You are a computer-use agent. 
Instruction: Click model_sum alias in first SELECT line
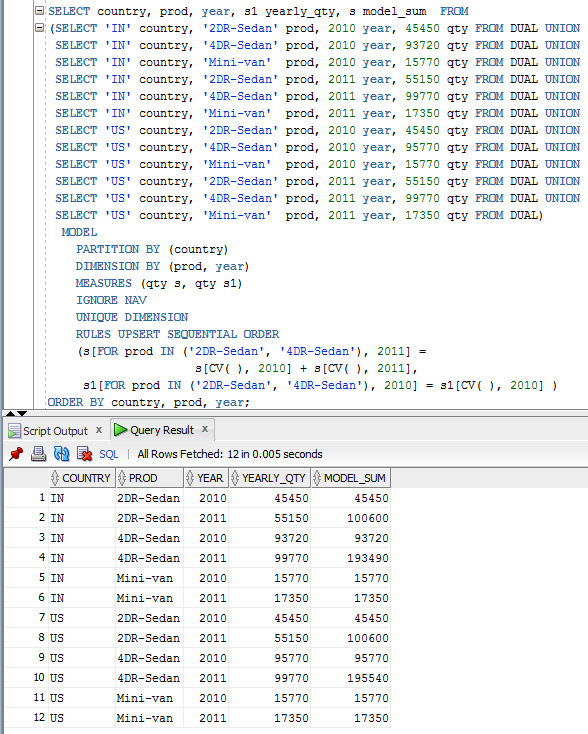(394, 11)
